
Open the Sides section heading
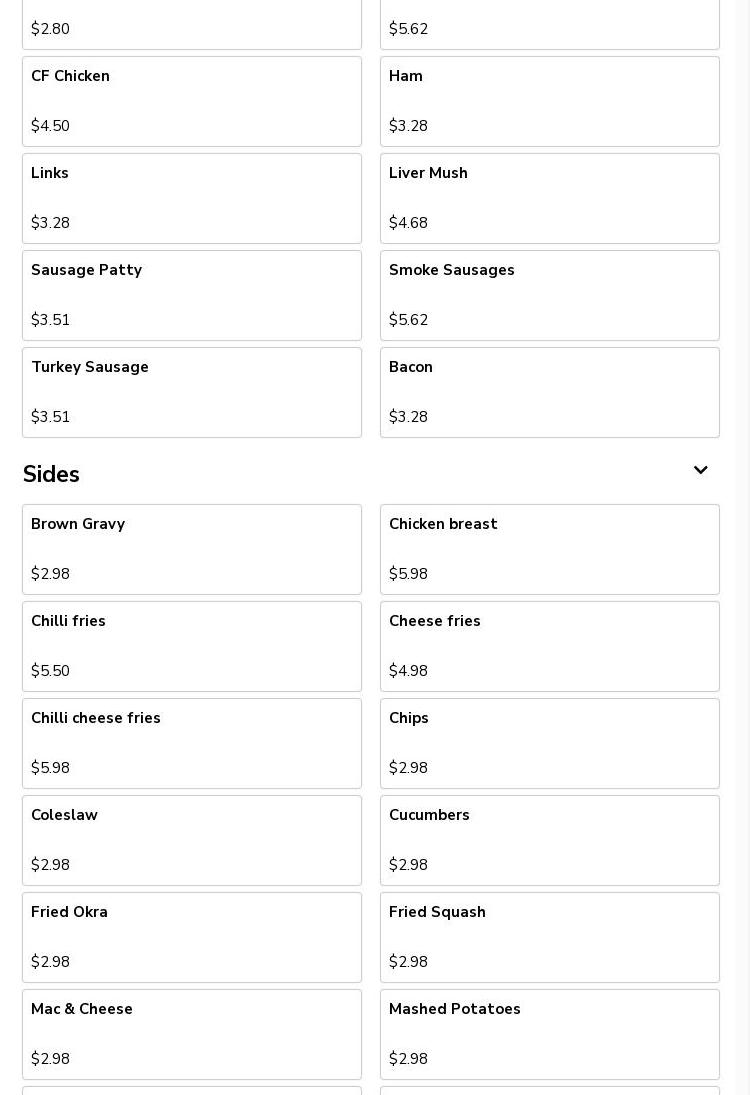51,475
